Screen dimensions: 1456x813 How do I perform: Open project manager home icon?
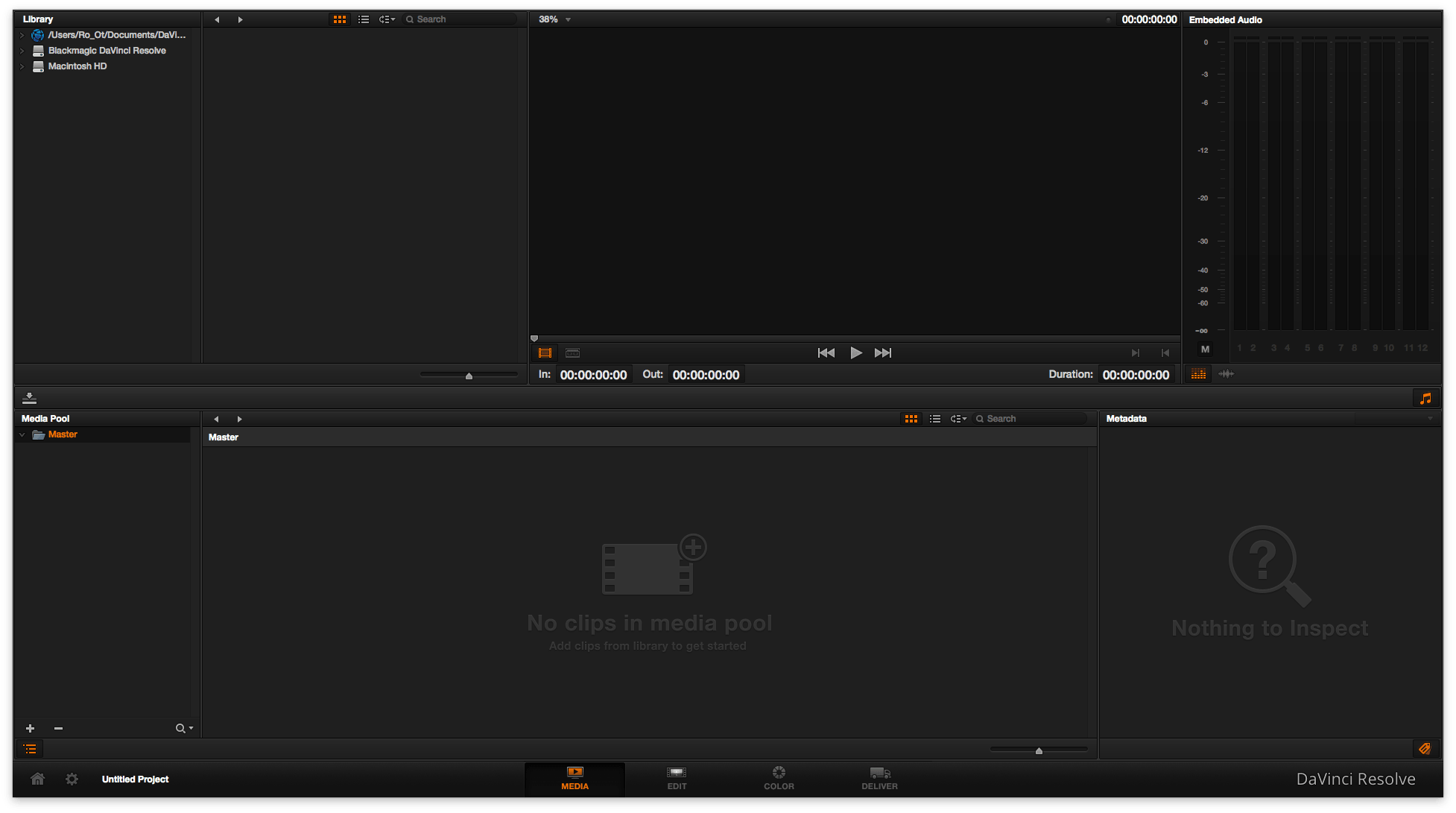37,779
